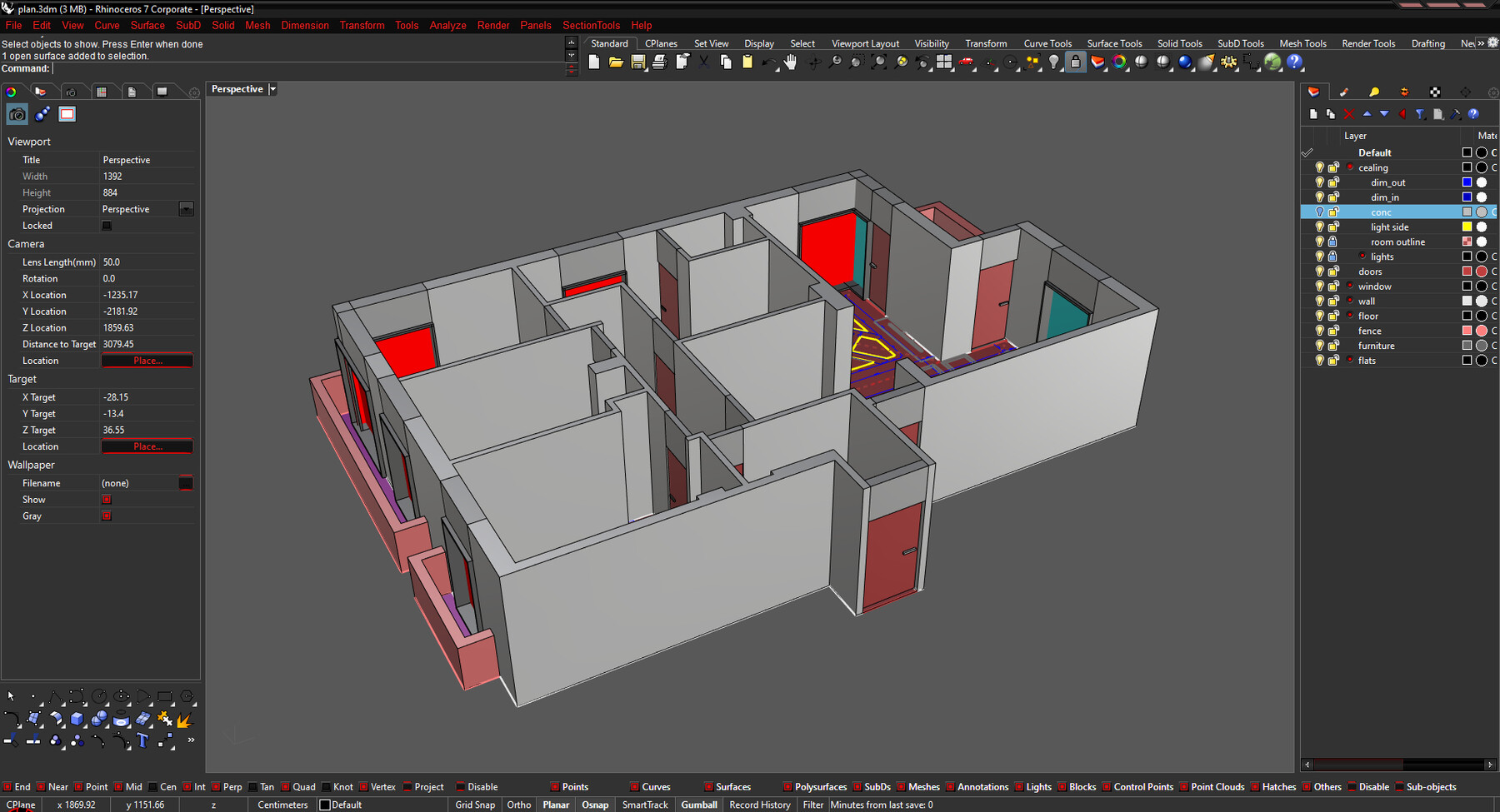Open the layer filter funnel icon
1500x812 pixels.
pyautogui.click(x=1420, y=114)
